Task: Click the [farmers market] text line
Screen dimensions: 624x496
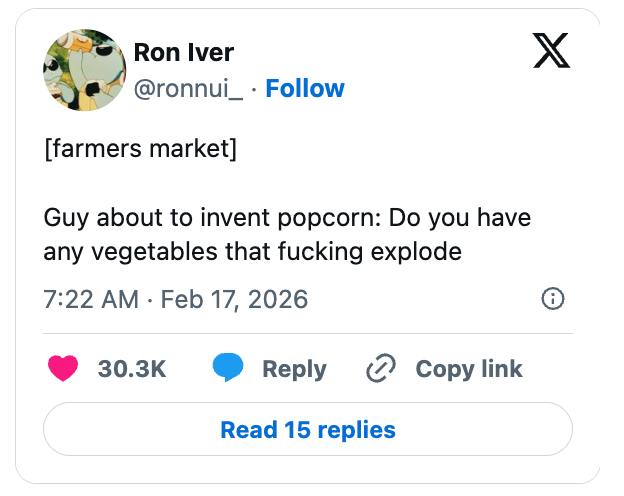Action: pyautogui.click(x=140, y=151)
